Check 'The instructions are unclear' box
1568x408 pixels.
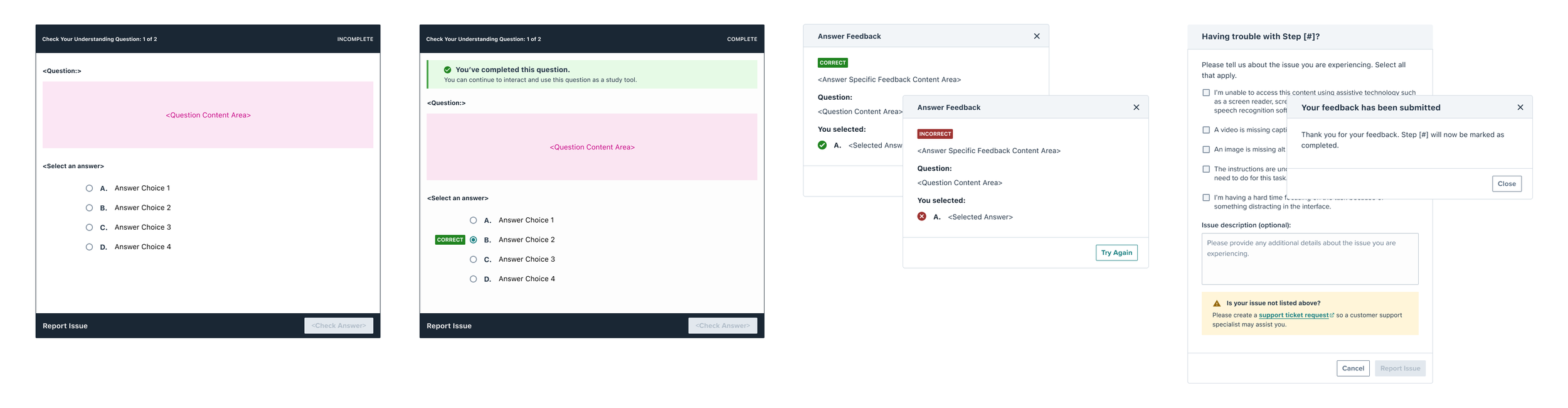pyautogui.click(x=1205, y=169)
